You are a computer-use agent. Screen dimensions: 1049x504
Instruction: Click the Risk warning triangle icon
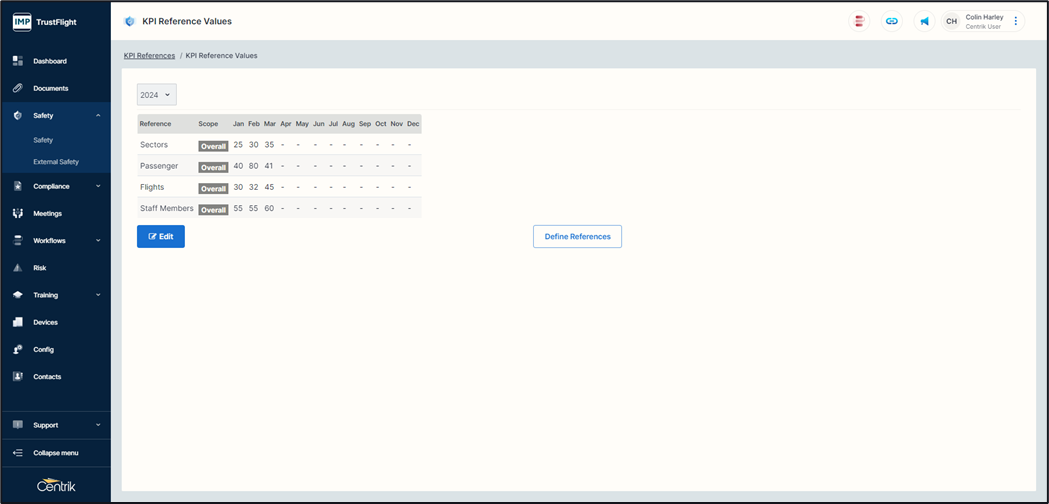pyautogui.click(x=18, y=268)
